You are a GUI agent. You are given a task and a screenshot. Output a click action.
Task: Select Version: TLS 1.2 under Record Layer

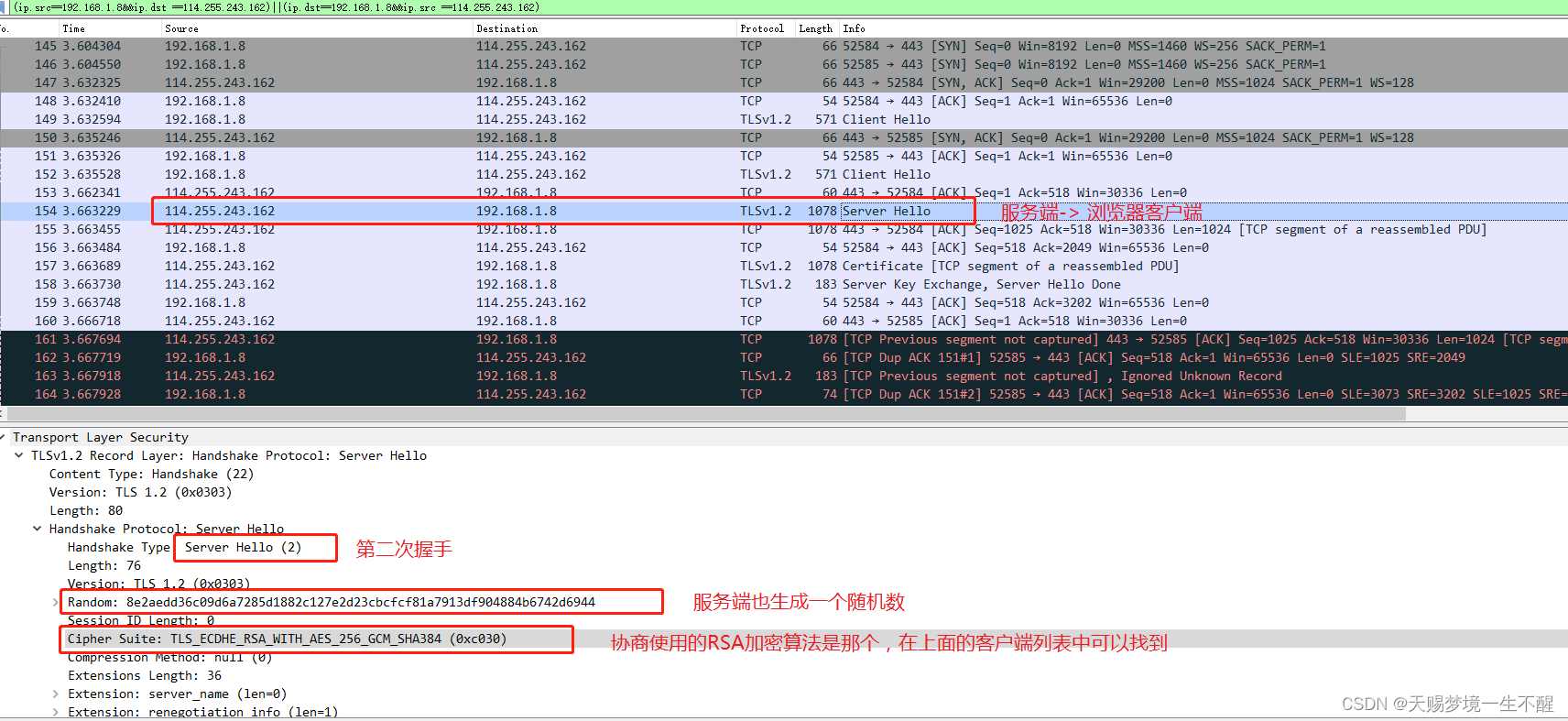coord(140,492)
